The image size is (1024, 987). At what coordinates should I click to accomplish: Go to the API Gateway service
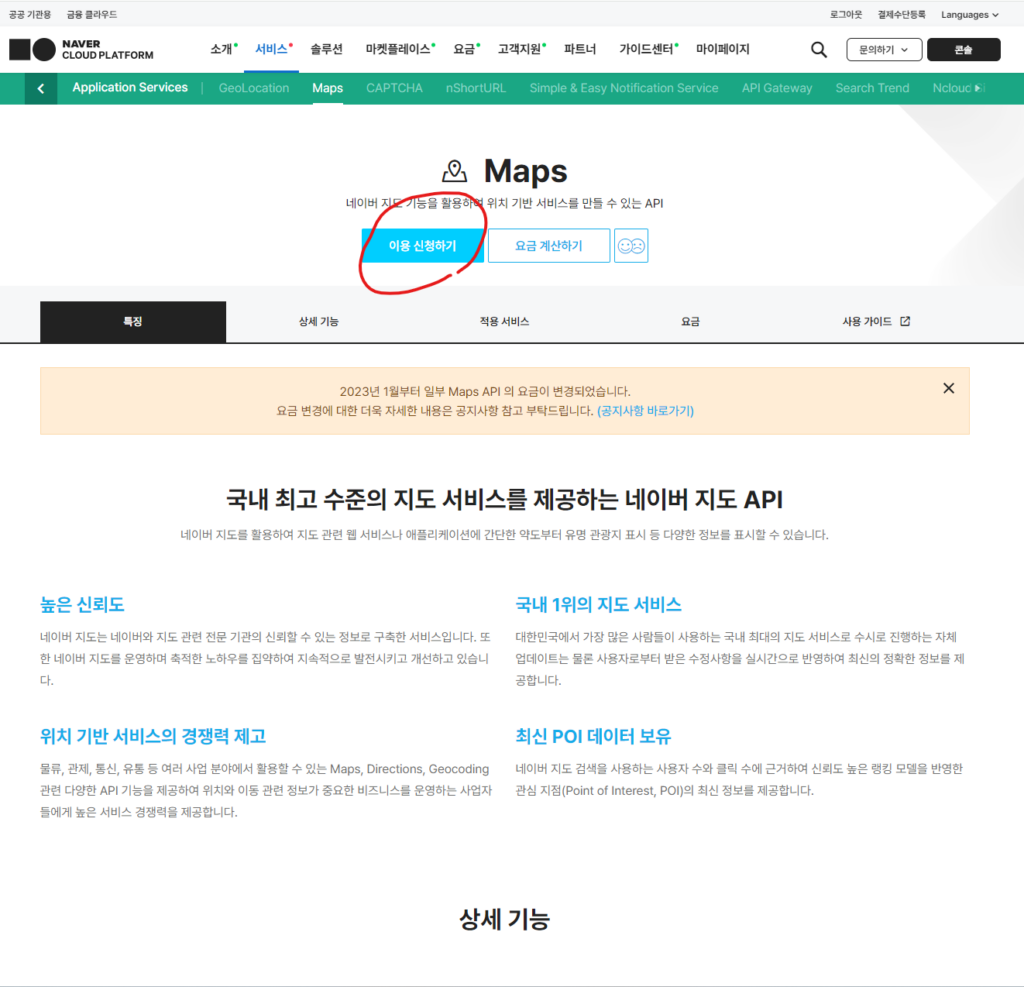776,88
